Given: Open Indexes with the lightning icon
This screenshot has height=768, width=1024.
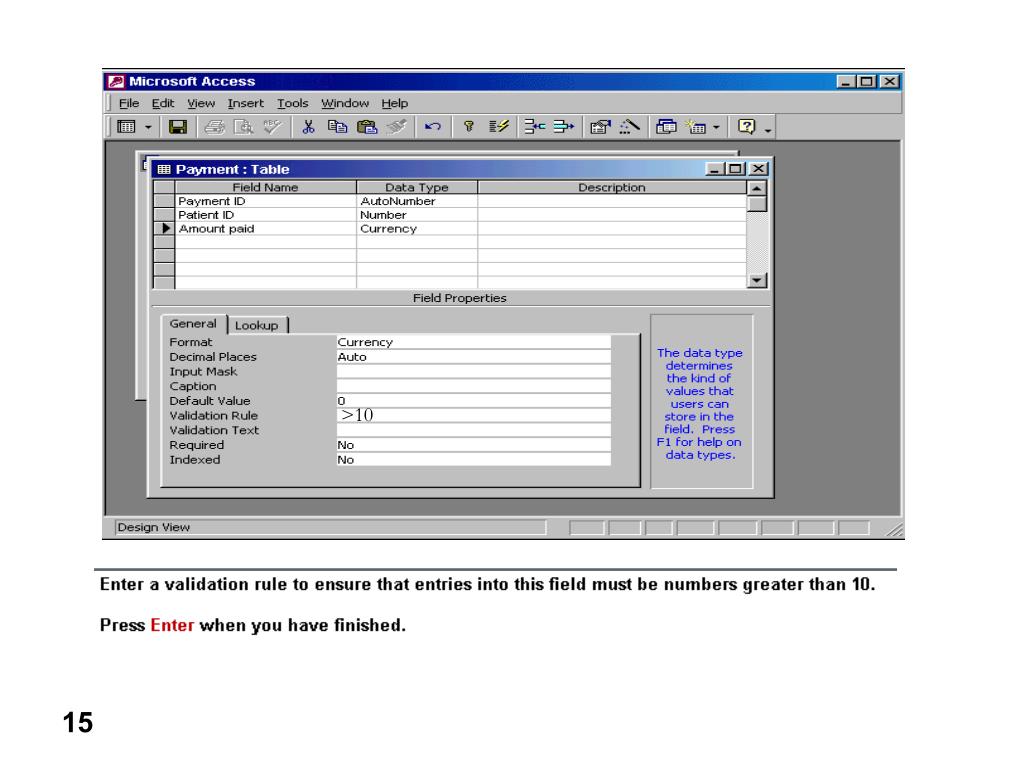Looking at the screenshot, I should click(x=498, y=127).
